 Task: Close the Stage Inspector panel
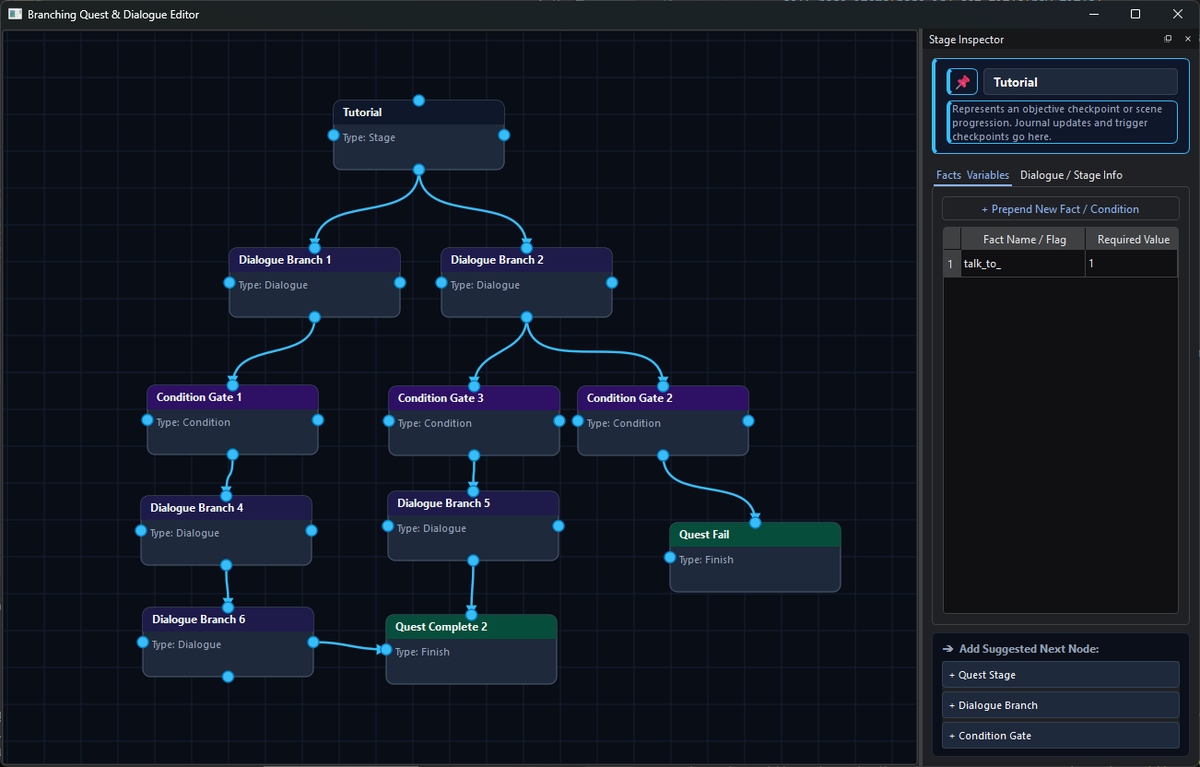pyautogui.click(x=1187, y=39)
